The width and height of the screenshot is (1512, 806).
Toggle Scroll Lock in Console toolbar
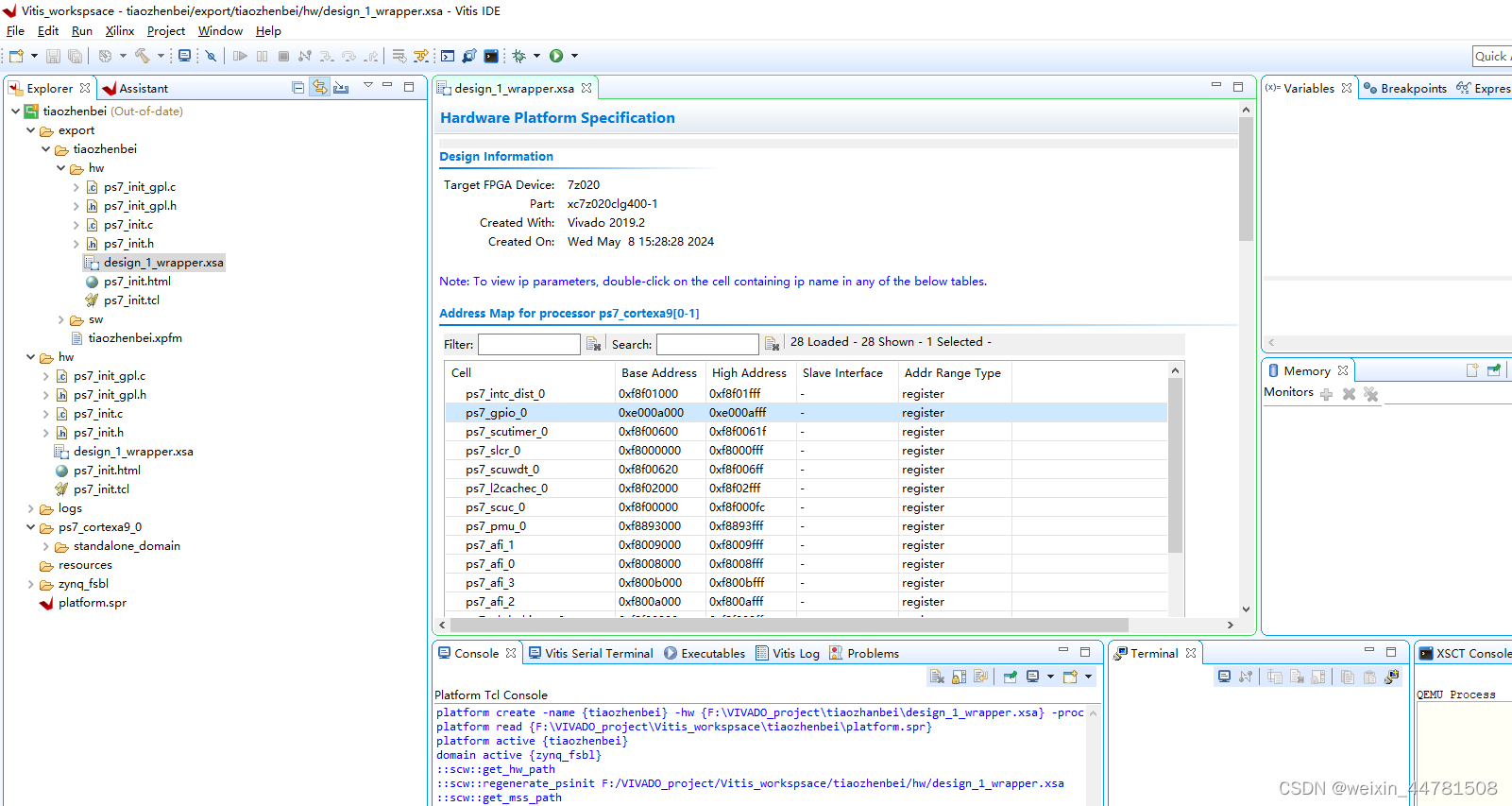959,677
